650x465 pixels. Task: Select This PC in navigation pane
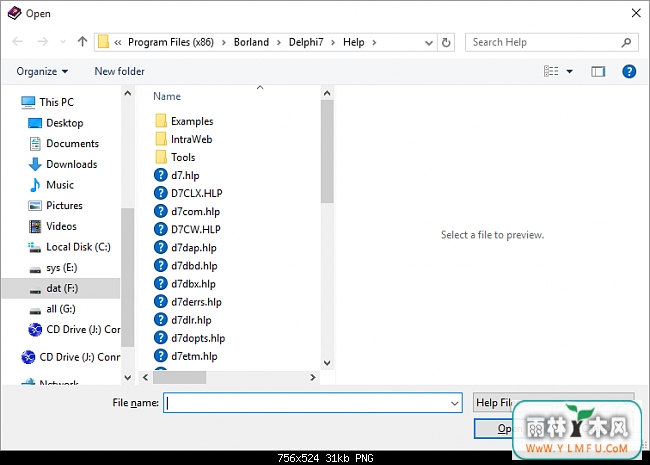[x=56, y=102]
